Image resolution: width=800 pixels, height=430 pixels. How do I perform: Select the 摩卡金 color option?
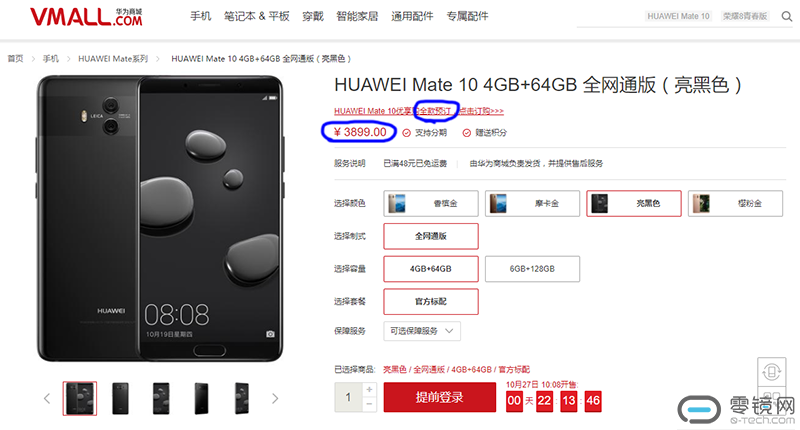coord(532,204)
